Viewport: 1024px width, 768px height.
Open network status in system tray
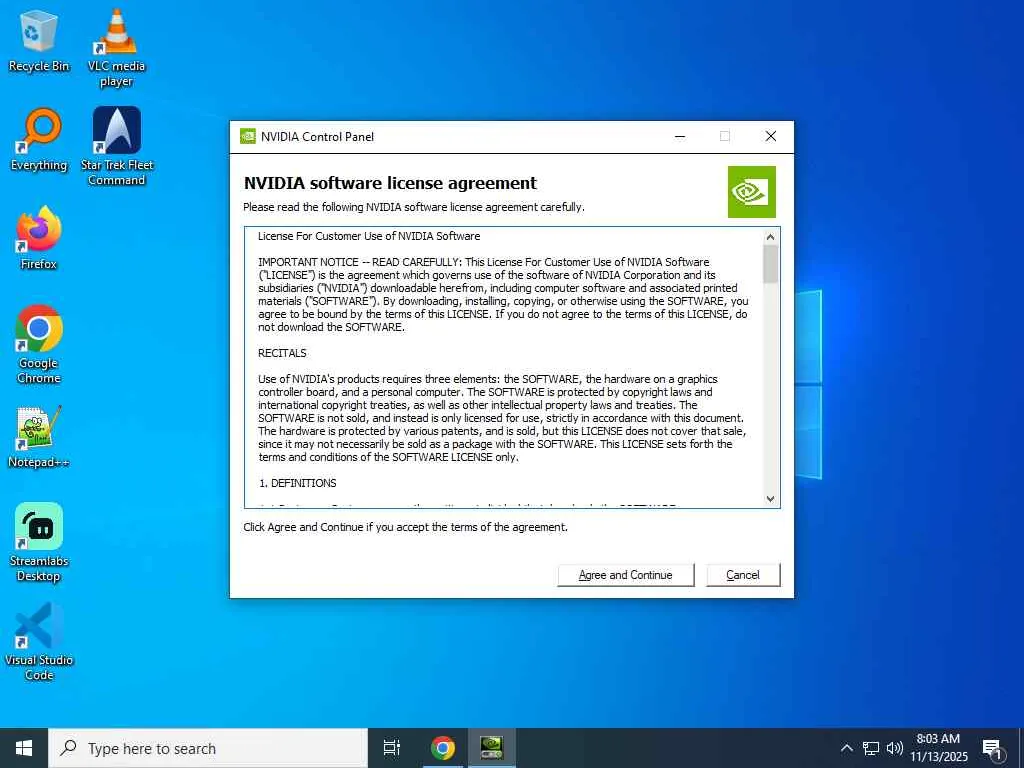(x=871, y=748)
